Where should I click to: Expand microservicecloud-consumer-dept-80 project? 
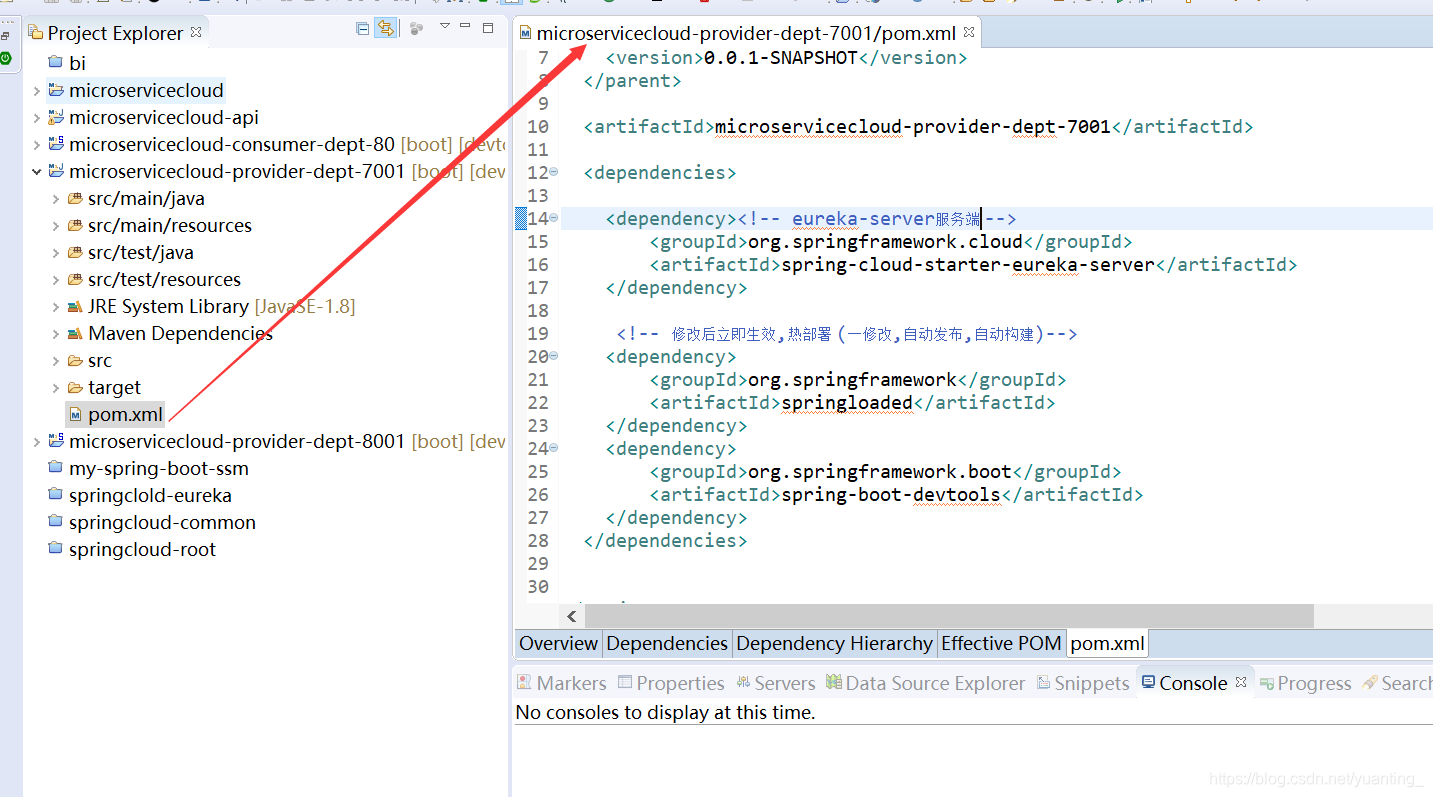point(37,145)
